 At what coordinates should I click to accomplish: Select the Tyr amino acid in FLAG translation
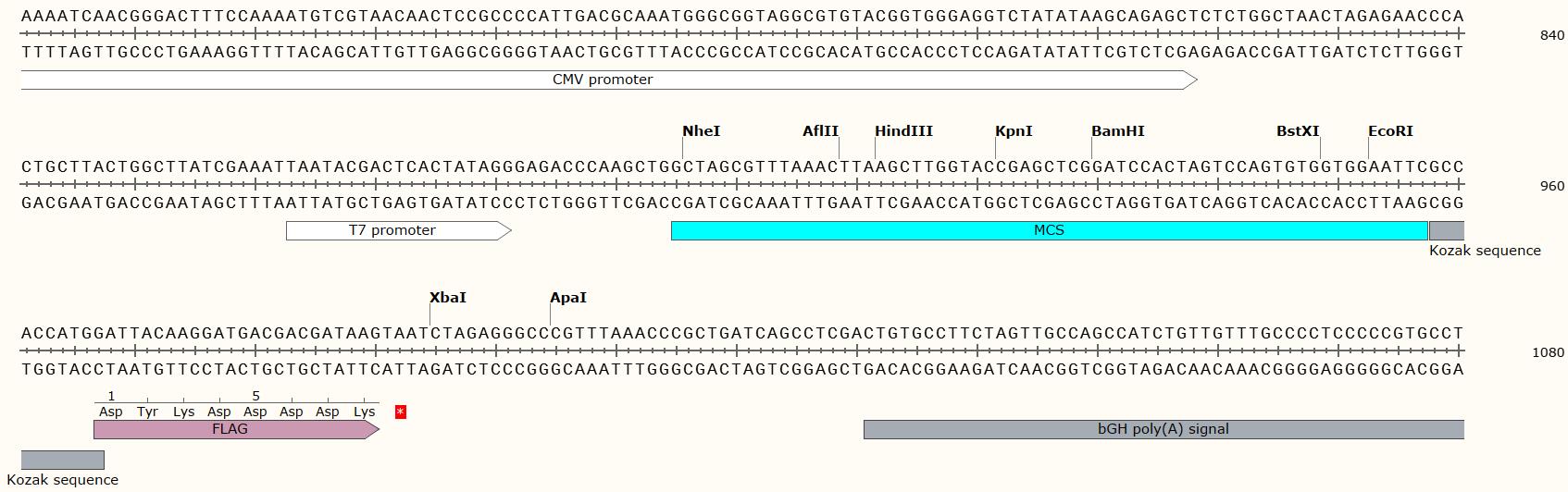point(147,412)
